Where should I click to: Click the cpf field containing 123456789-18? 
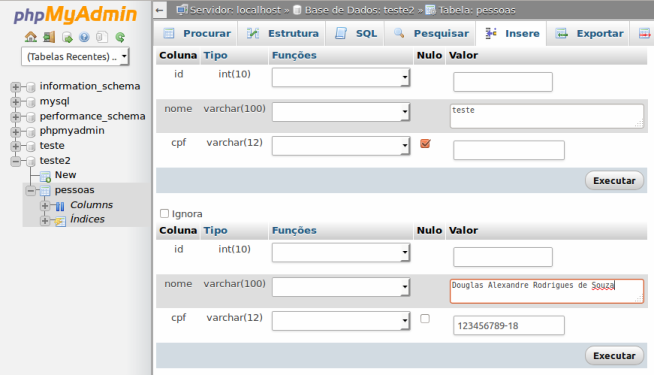pos(509,325)
